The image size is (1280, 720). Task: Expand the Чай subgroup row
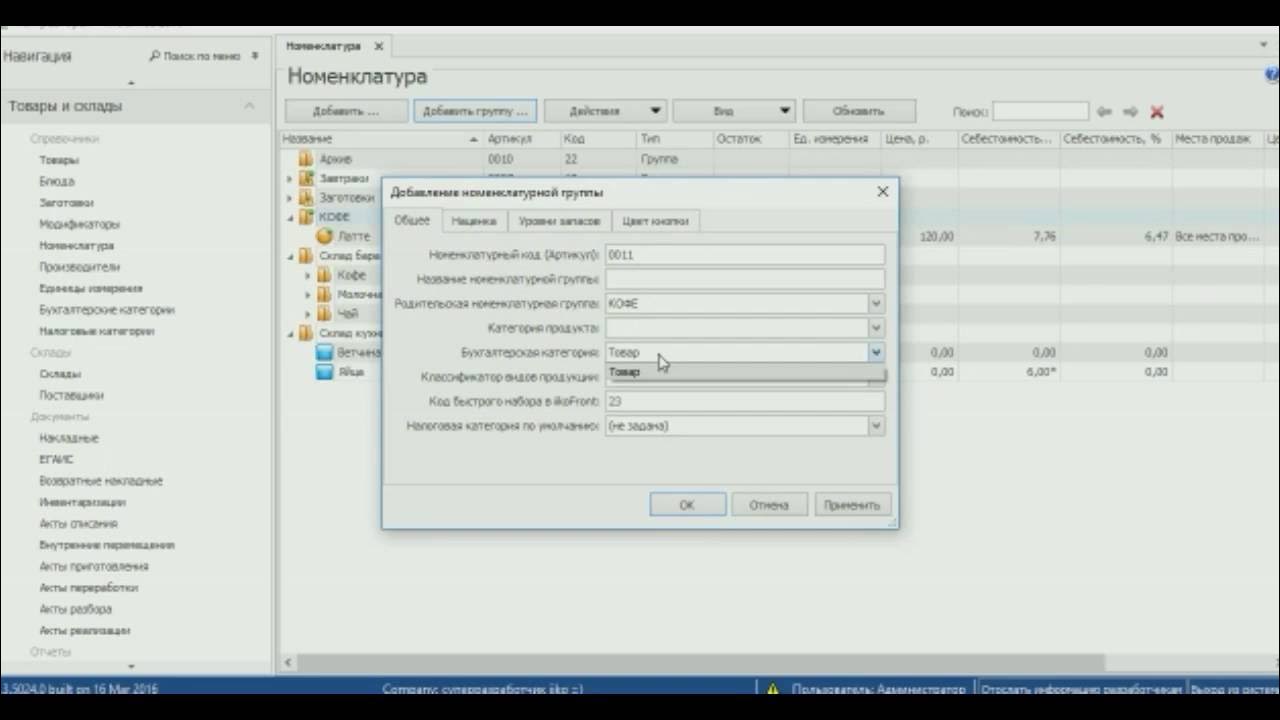[309, 314]
